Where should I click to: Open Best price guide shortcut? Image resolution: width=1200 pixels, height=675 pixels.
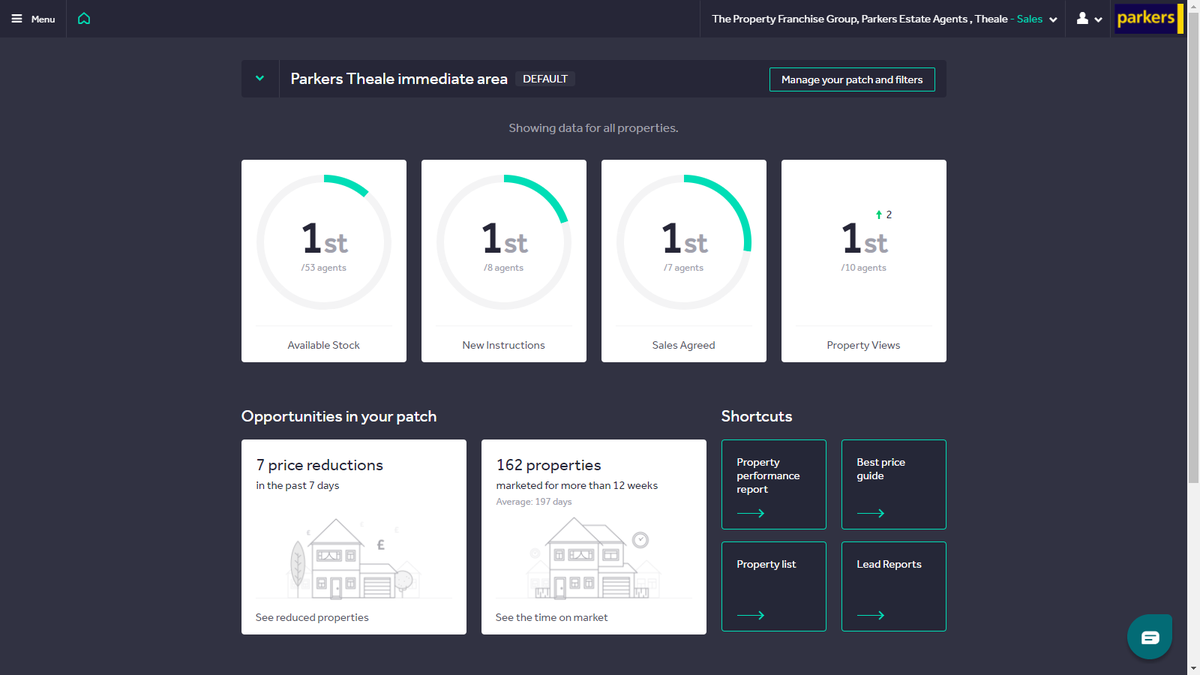(x=894, y=485)
